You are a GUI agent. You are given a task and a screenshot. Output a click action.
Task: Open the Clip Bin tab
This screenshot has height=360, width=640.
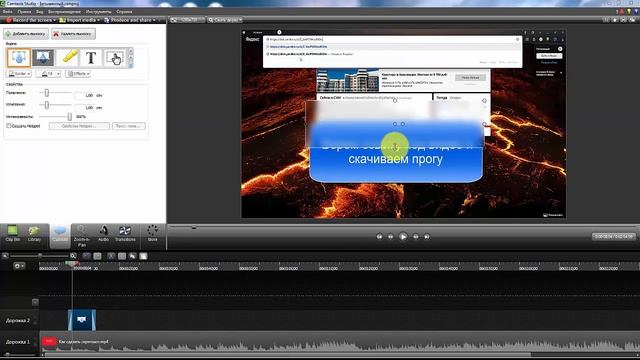pyautogui.click(x=13, y=234)
